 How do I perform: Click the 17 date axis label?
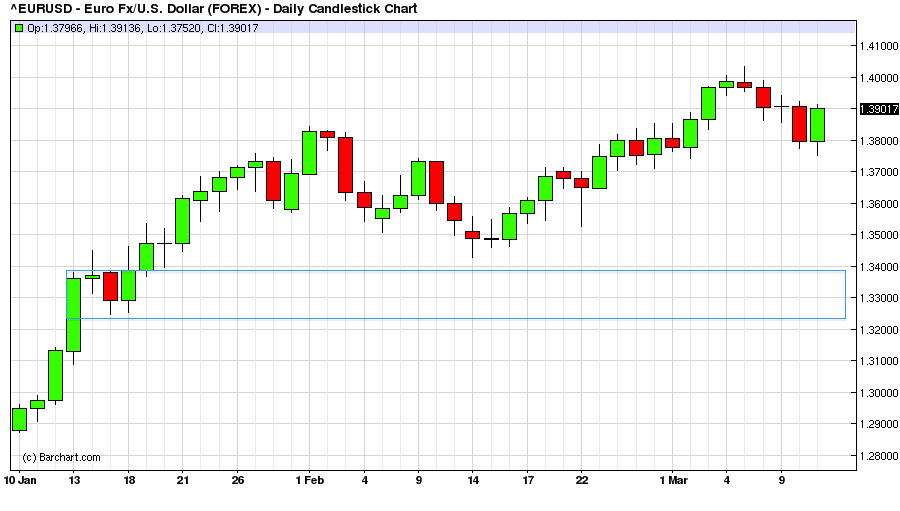point(527,480)
